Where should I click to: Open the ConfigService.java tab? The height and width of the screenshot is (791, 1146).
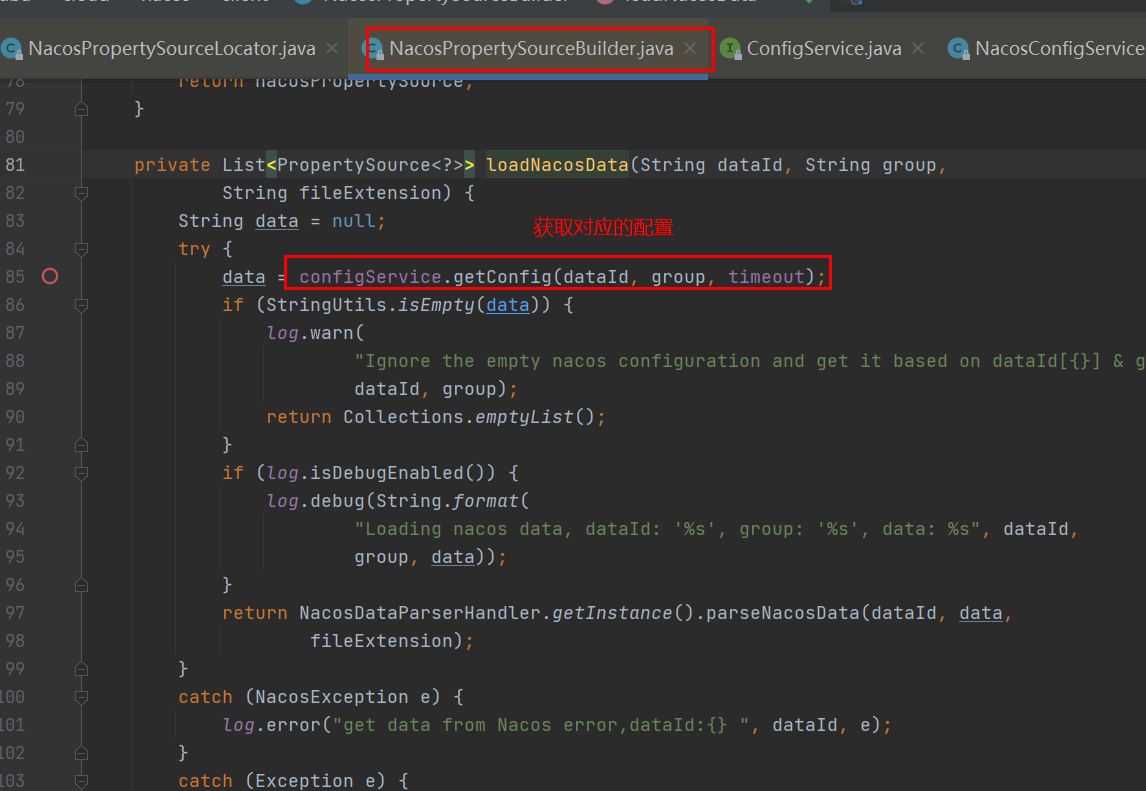coord(824,49)
